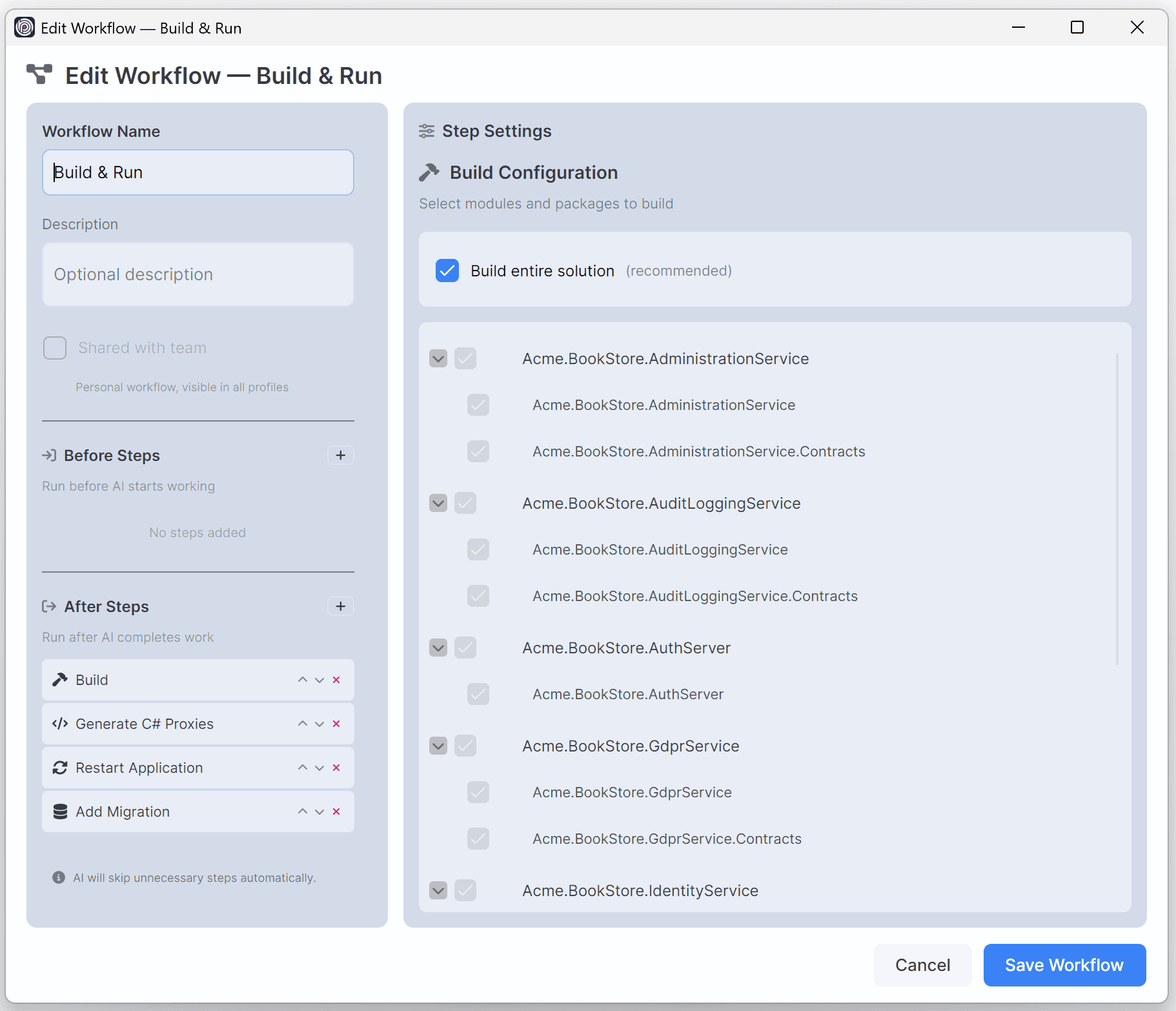
Task: Remove Restart Application step
Action: tap(336, 768)
